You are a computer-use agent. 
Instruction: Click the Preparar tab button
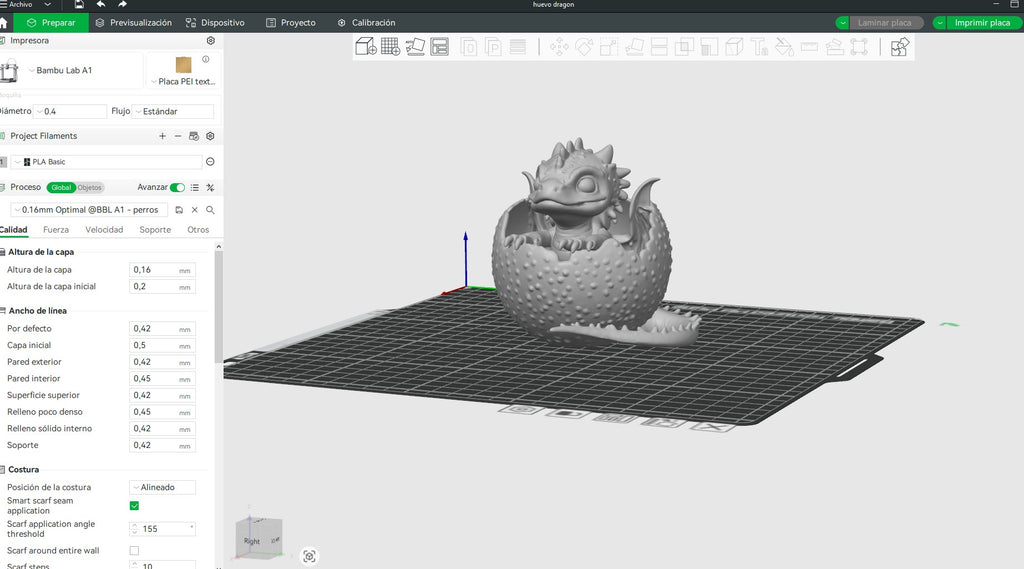pos(51,23)
